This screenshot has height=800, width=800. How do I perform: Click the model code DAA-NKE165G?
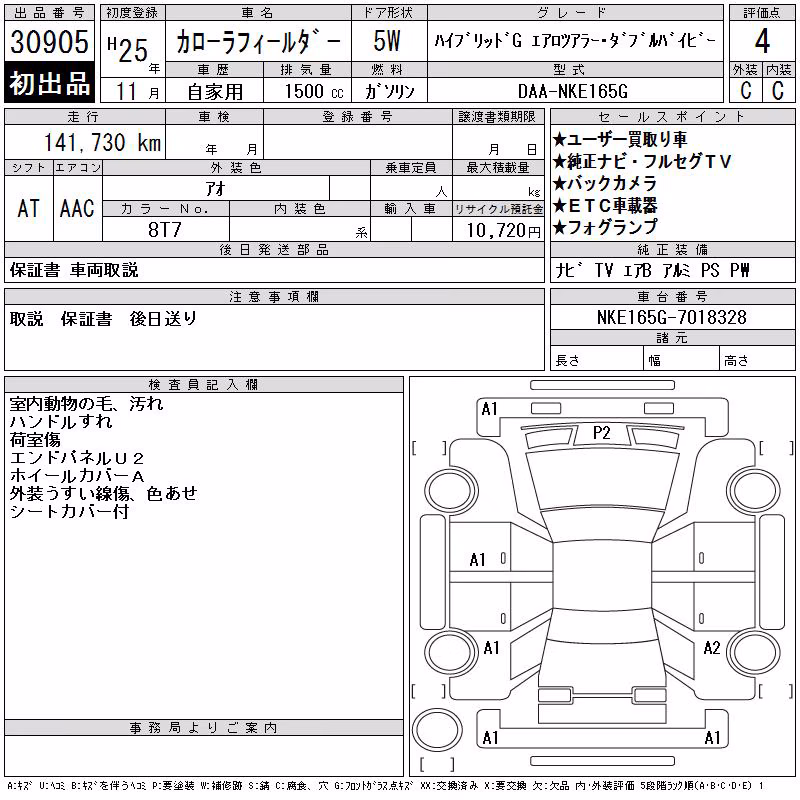click(573, 91)
